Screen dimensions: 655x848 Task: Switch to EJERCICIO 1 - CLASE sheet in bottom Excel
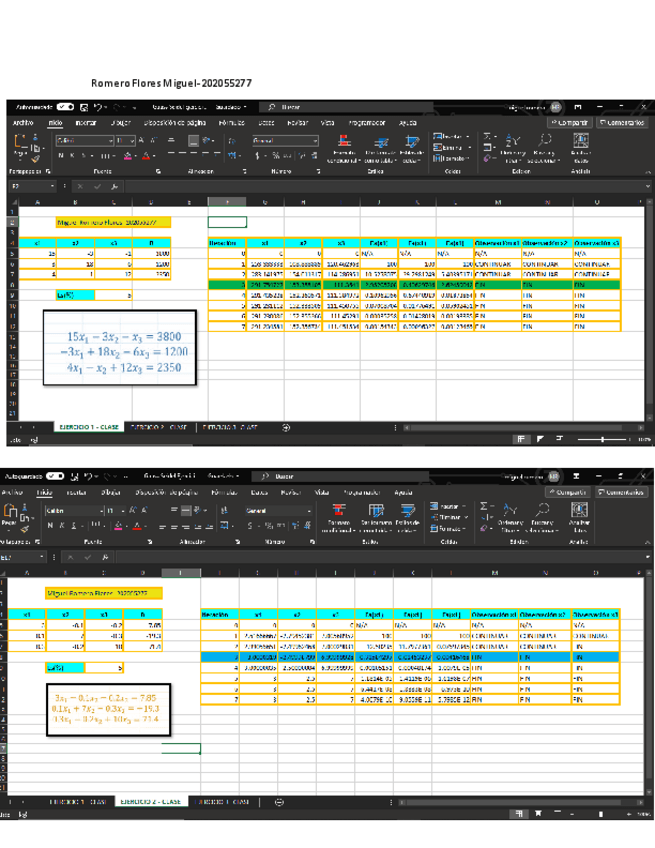click(x=78, y=802)
